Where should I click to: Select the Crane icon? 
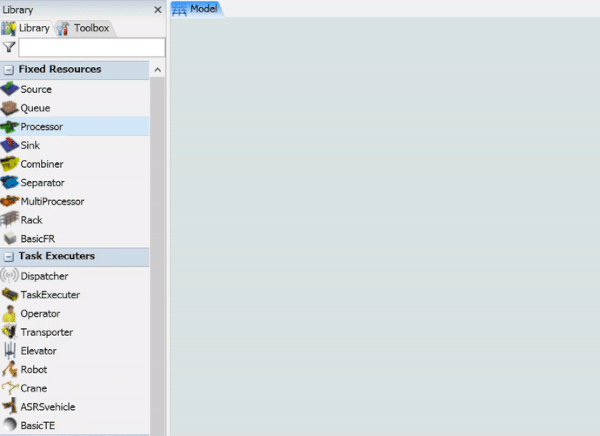(x=10, y=388)
